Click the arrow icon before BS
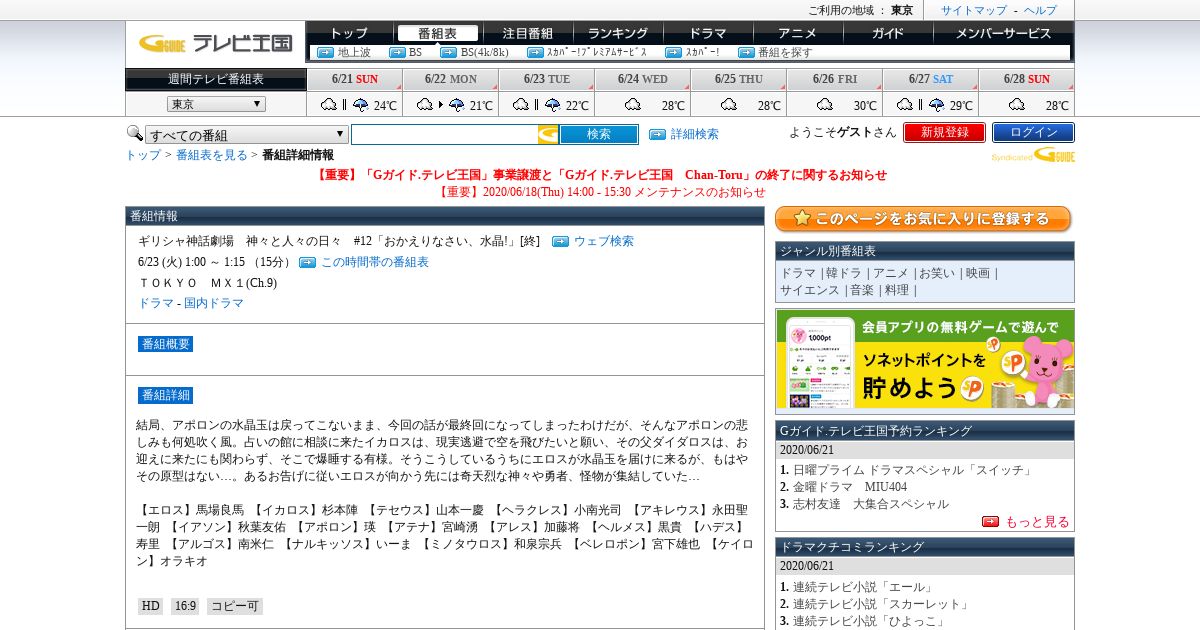1200x630 pixels. click(x=396, y=52)
